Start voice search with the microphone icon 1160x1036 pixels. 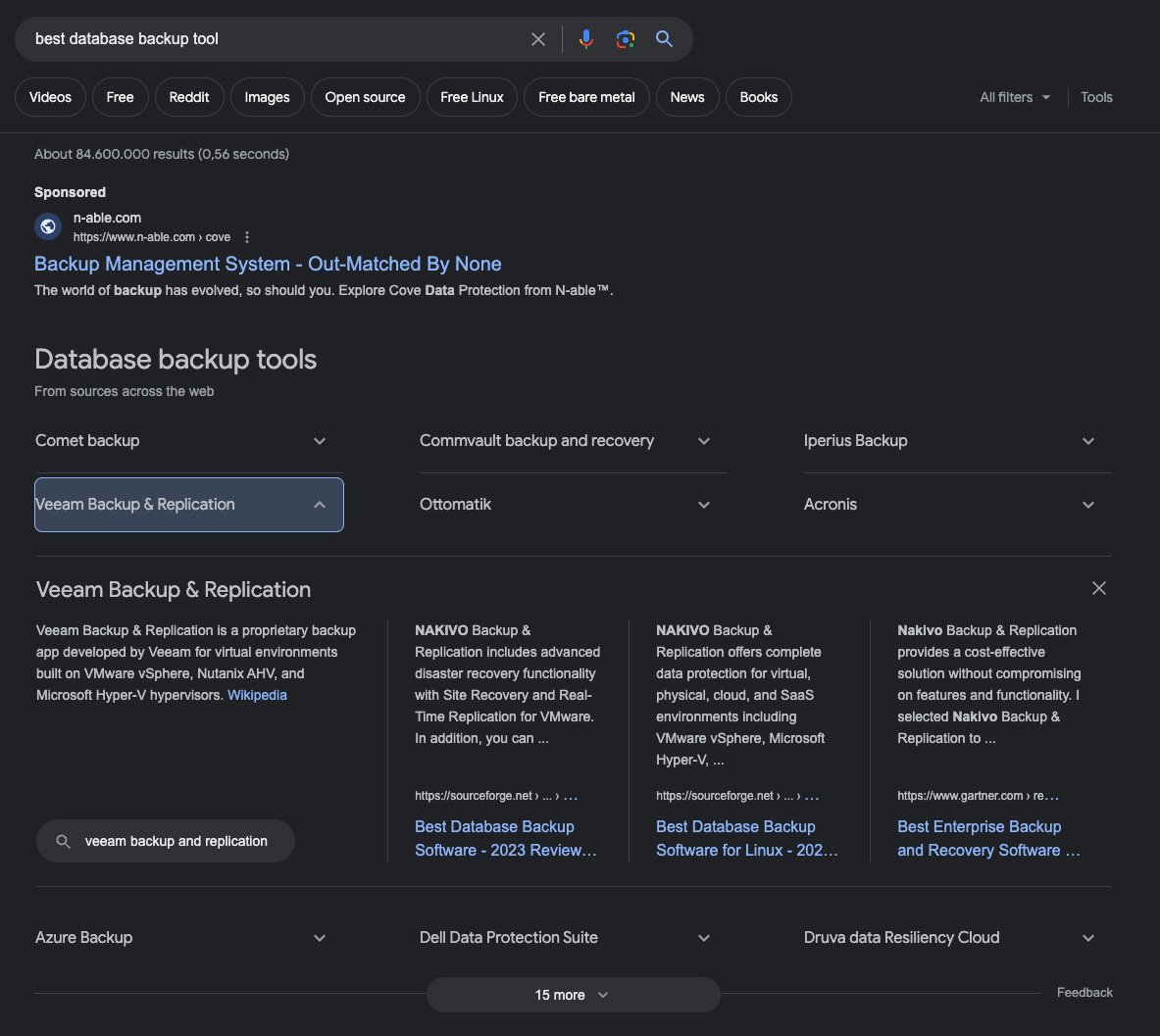point(586,39)
